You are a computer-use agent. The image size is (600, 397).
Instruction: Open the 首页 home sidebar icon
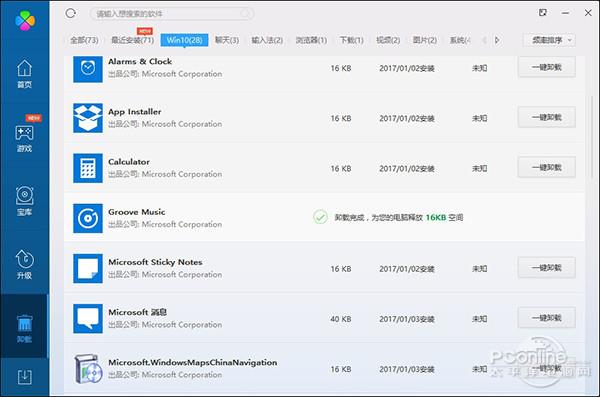click(24, 74)
